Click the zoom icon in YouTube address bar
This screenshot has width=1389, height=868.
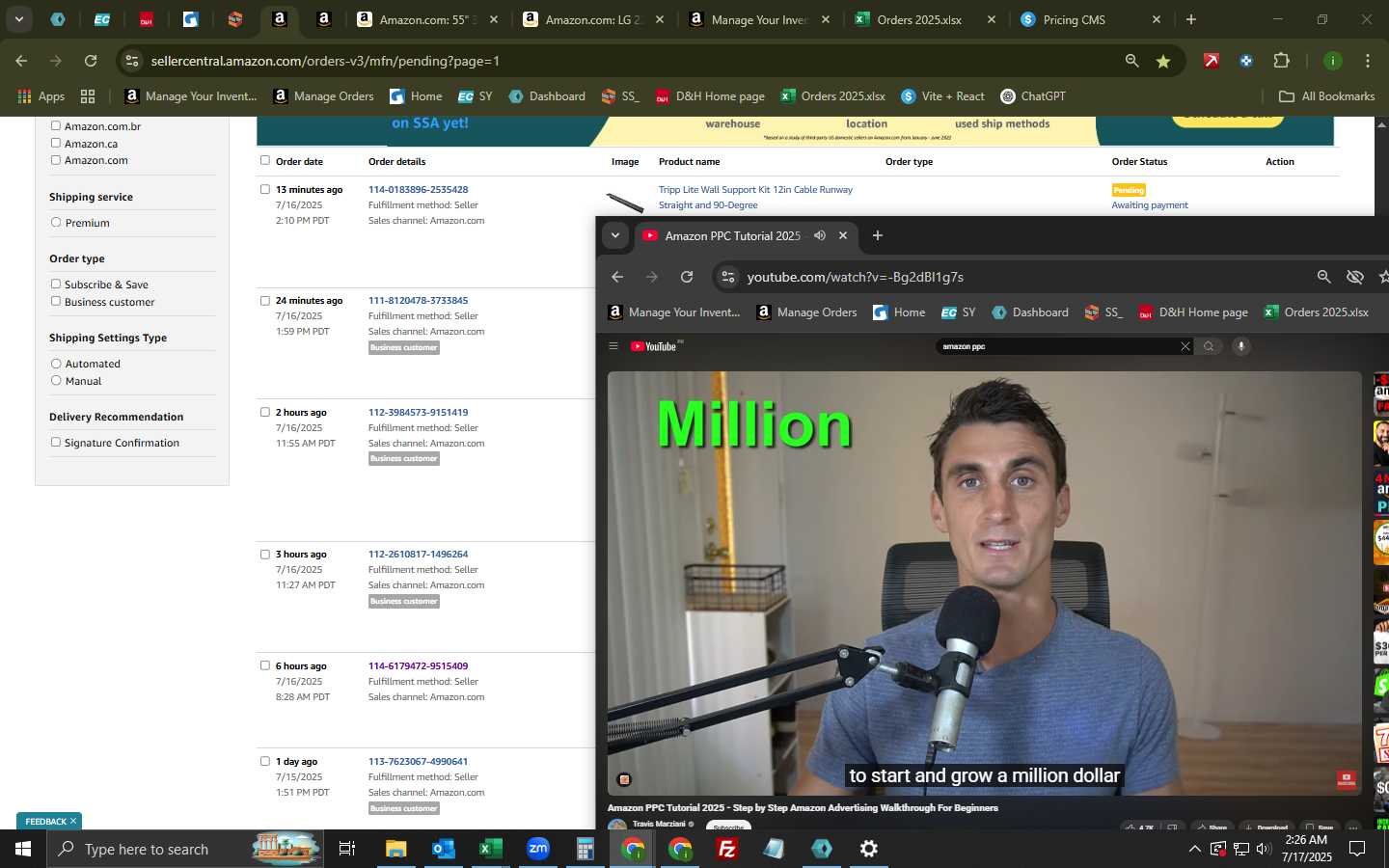[x=1323, y=277]
